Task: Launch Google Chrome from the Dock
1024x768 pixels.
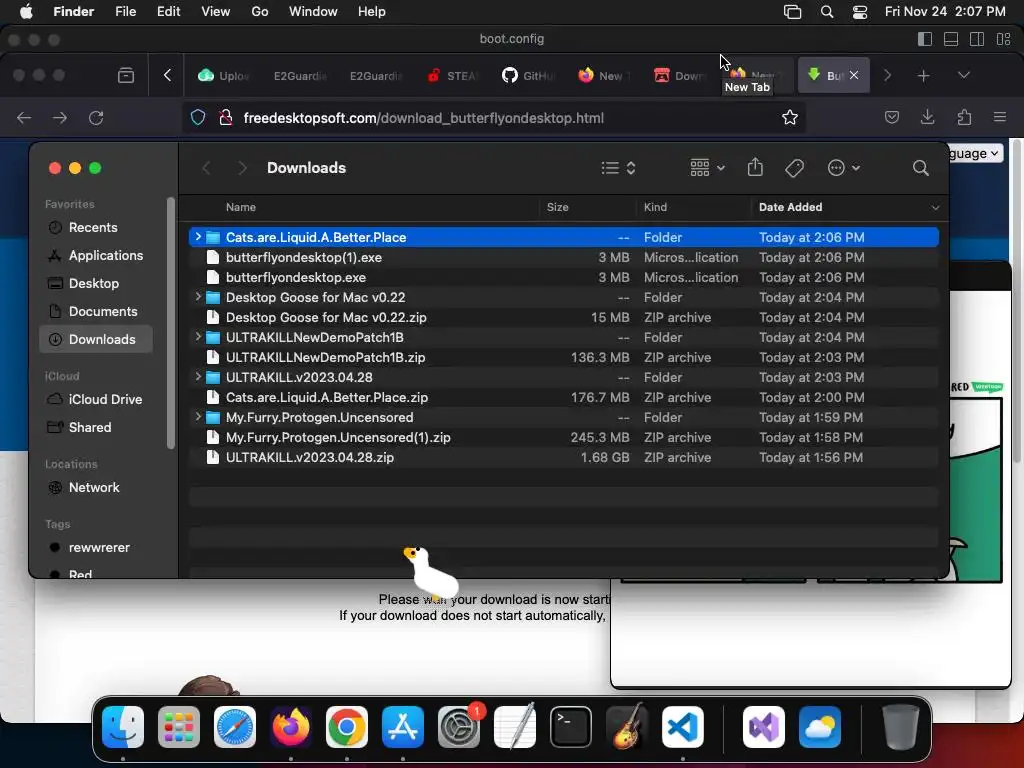Action: 347,727
